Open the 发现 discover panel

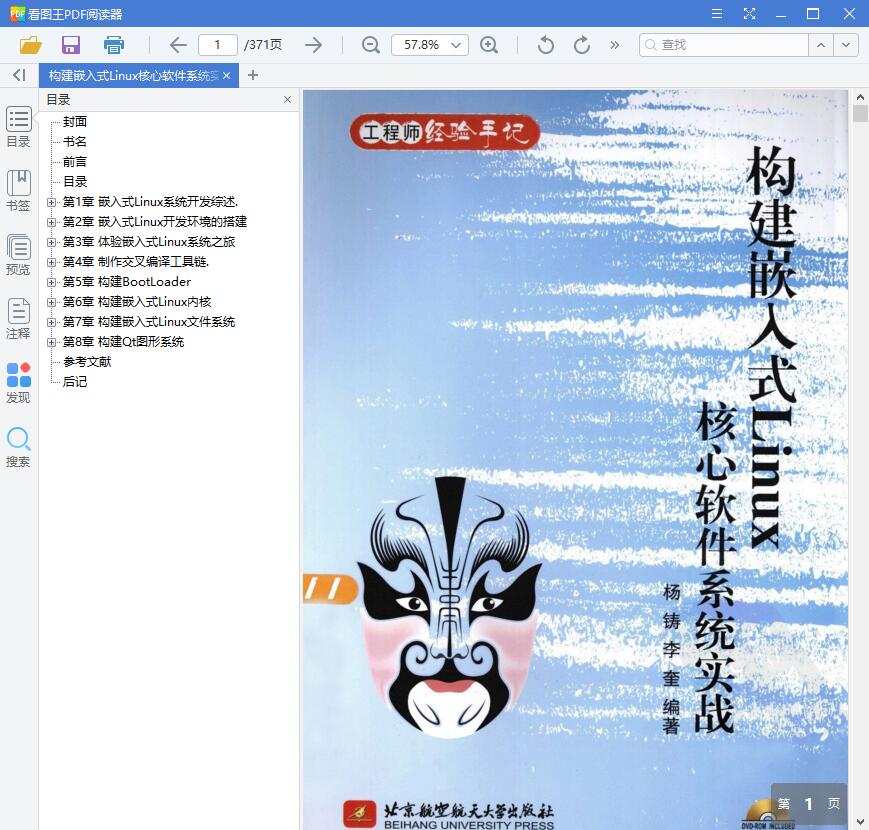coord(18,383)
